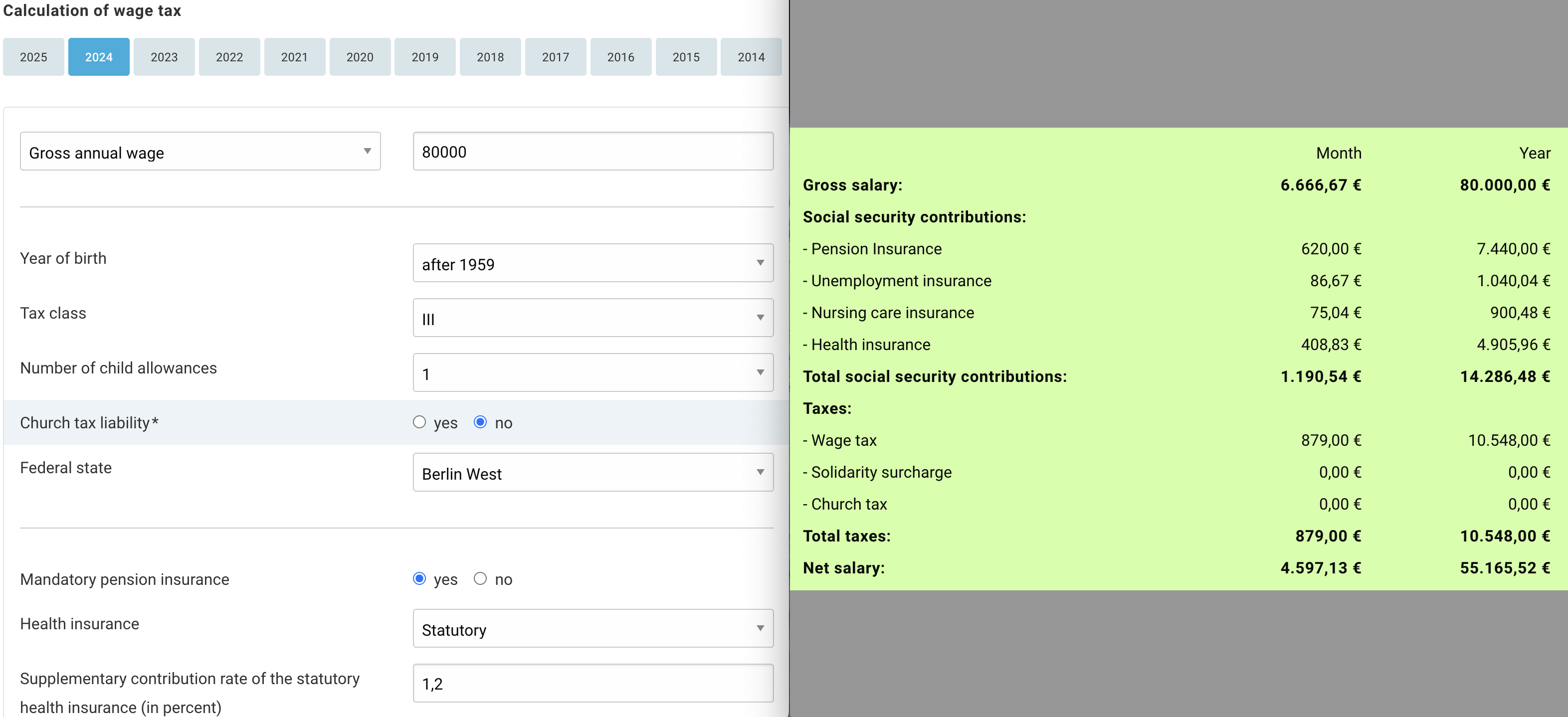Click the gross wage amount field
Viewport: 1568px width, 717px height.
(592, 152)
